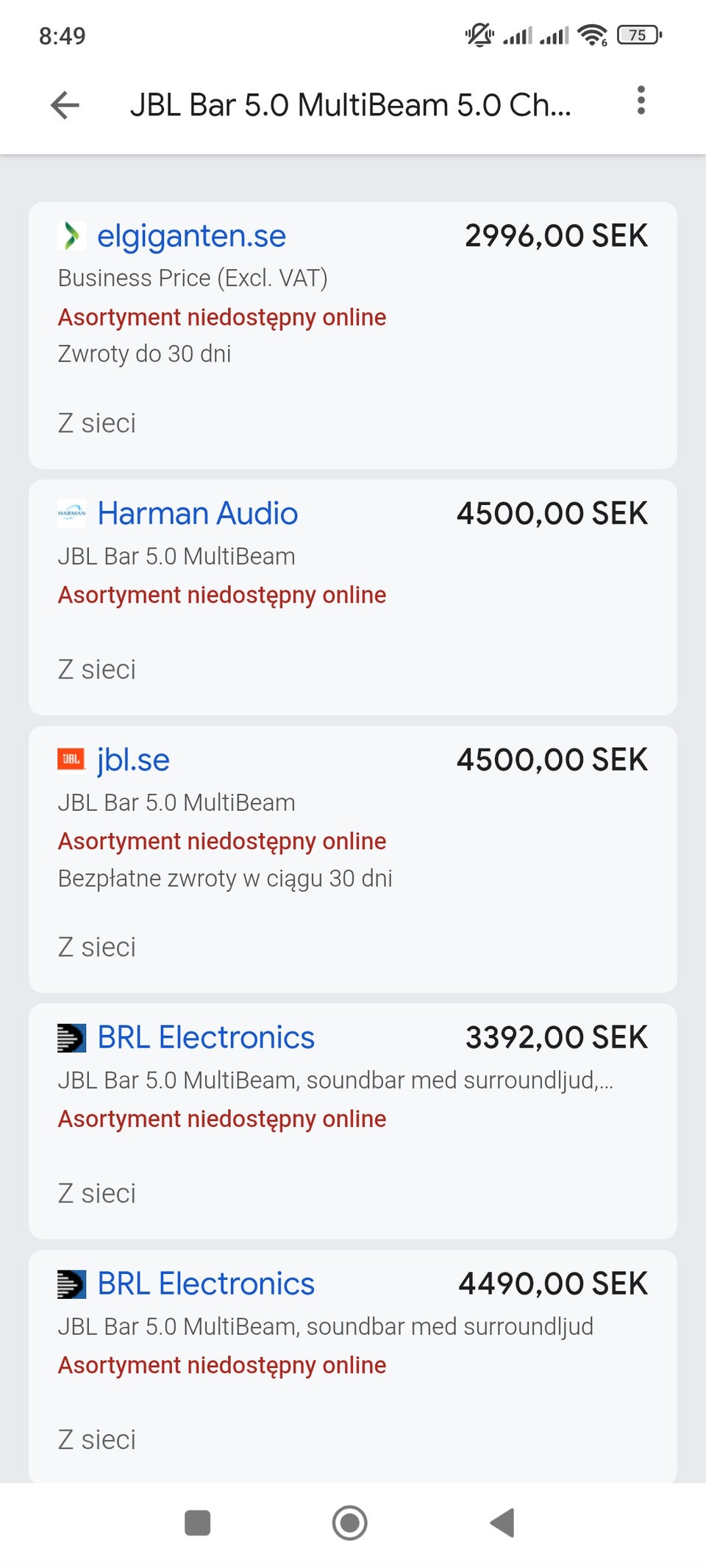This screenshot has height=1568, width=706.
Task: Tap the Harman Audio 4500,00 SEK price
Action: [552, 513]
